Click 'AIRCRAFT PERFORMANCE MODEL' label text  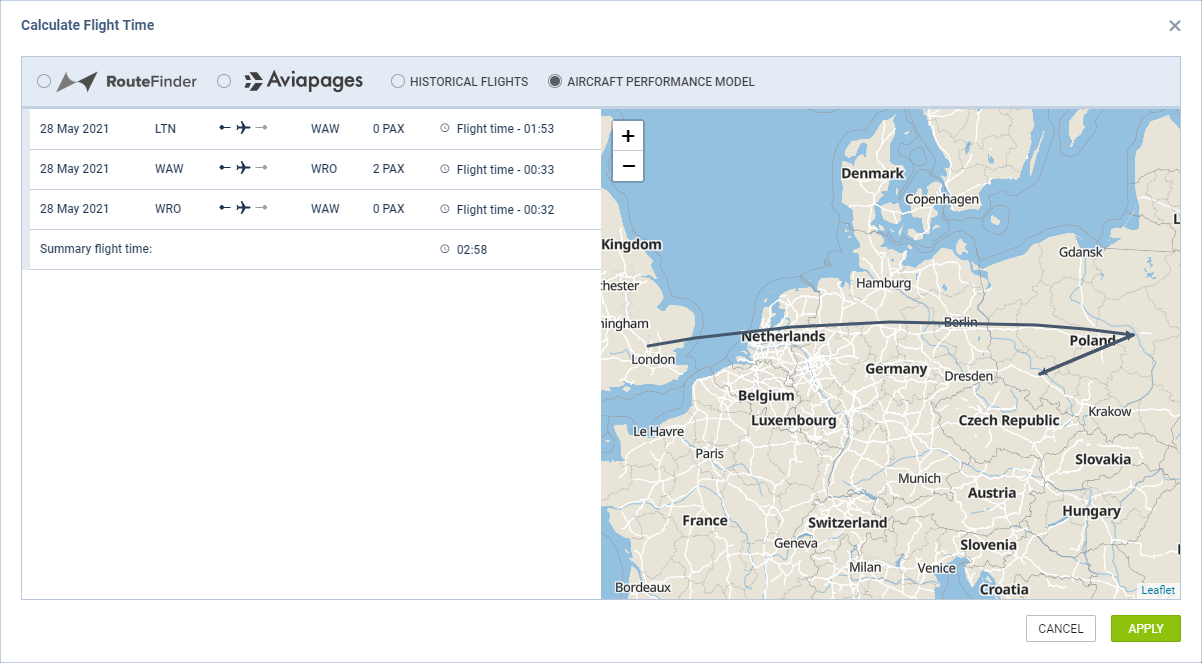pyautogui.click(x=661, y=82)
